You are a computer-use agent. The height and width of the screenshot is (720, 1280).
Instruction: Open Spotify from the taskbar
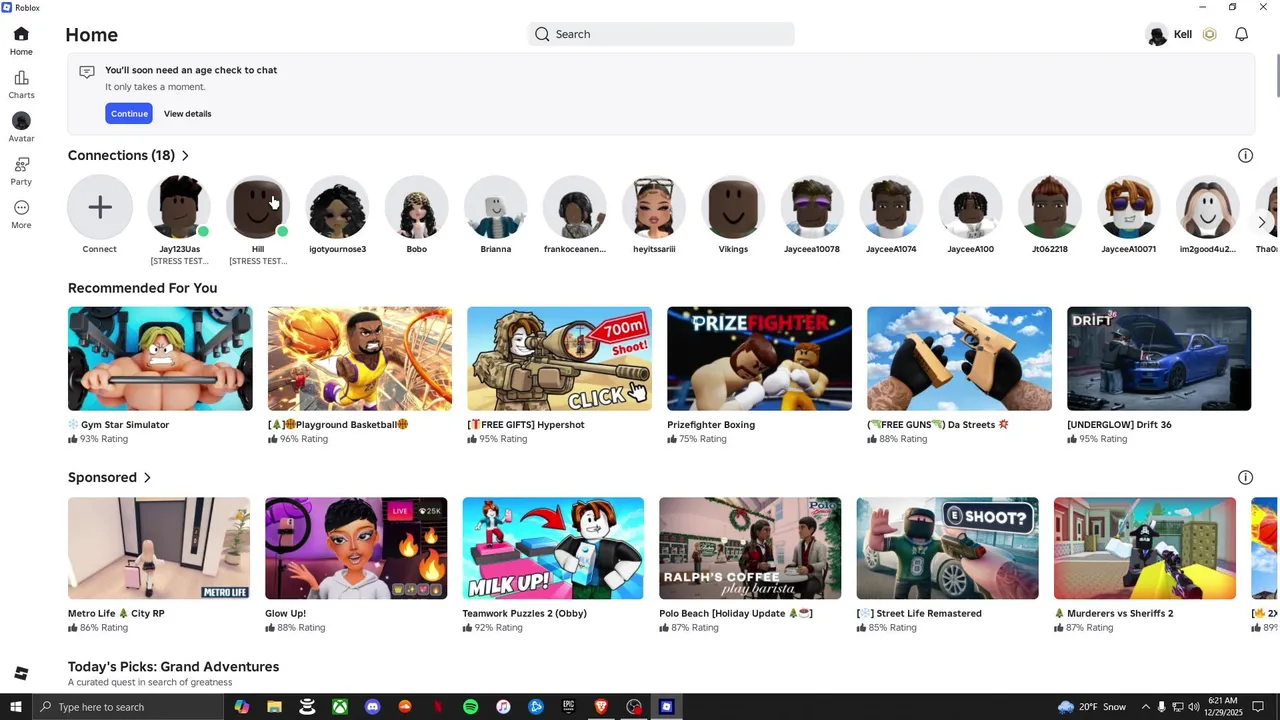pyautogui.click(x=470, y=707)
